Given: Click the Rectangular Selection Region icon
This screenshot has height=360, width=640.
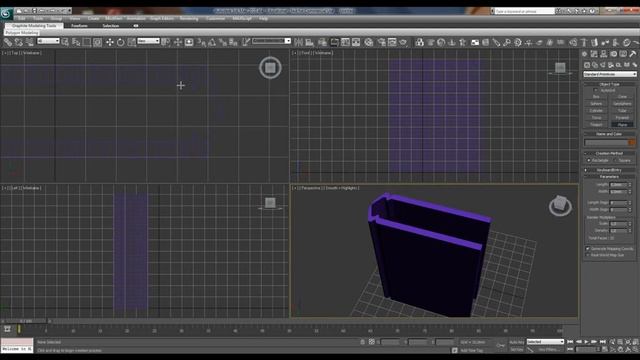Looking at the screenshot, I should pyautogui.click(x=87, y=42).
